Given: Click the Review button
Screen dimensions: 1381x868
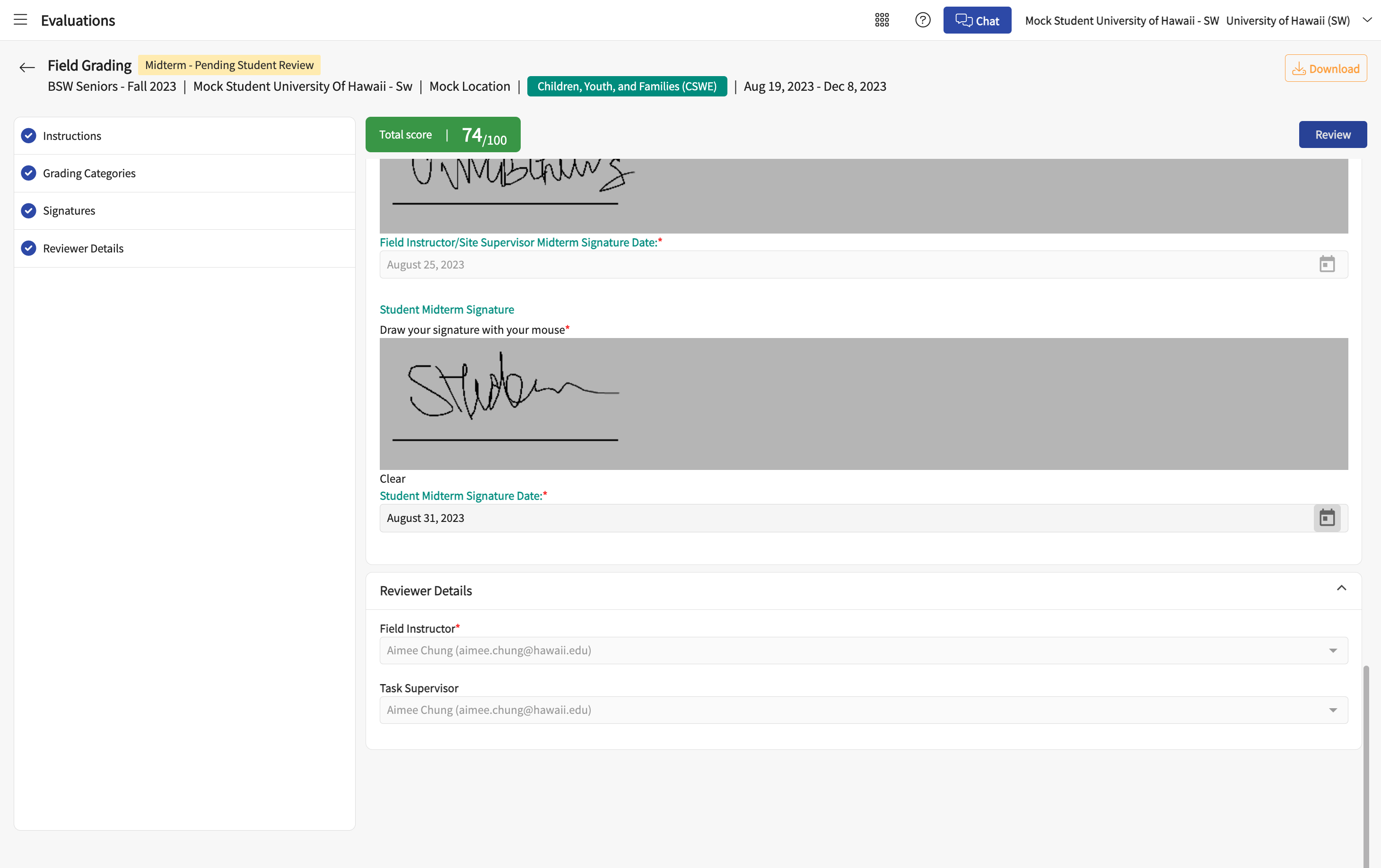Looking at the screenshot, I should pos(1332,134).
